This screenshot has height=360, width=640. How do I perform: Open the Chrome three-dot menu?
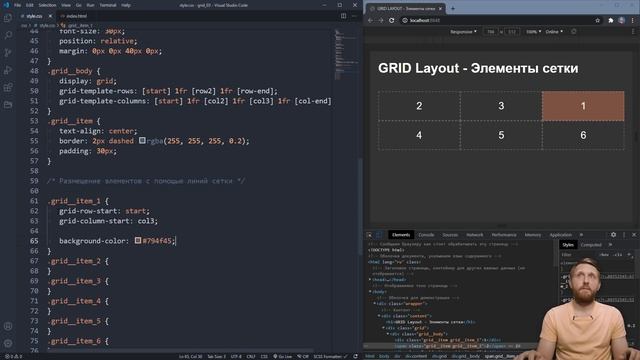point(633,20)
